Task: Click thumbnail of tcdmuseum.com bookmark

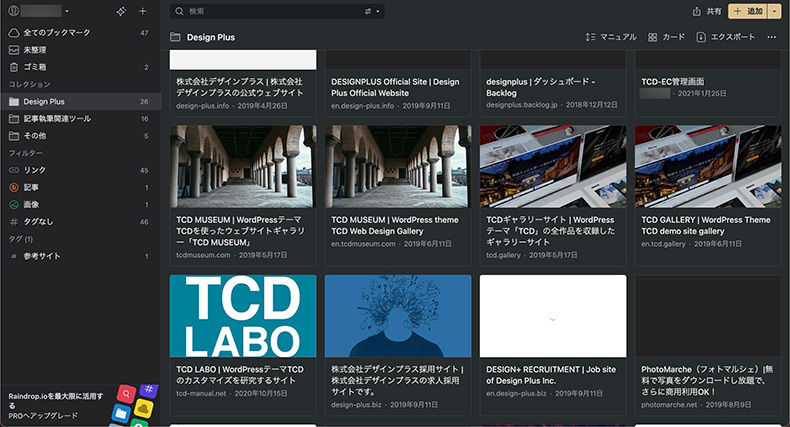Action: (243, 167)
